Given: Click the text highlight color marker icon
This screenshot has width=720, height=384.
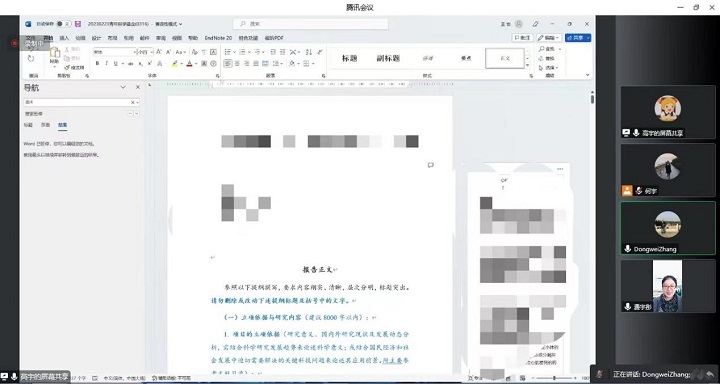Looking at the screenshot, I should click(175, 64).
